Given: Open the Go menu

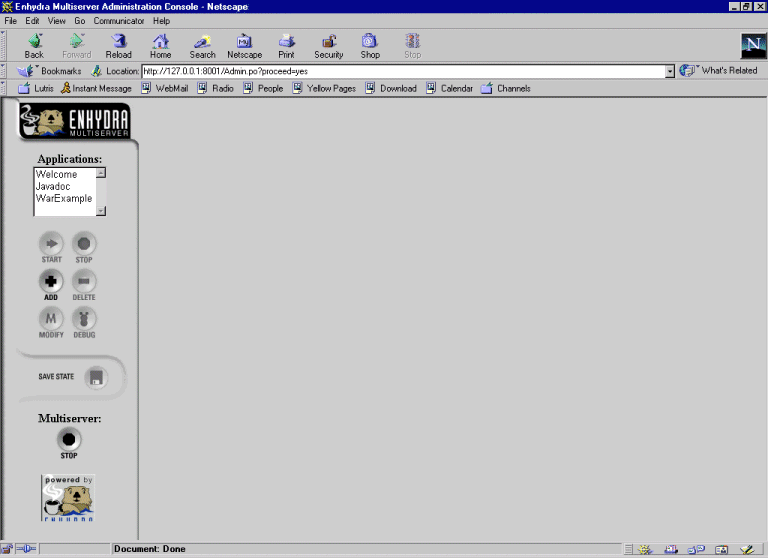Looking at the screenshot, I should pos(80,21).
